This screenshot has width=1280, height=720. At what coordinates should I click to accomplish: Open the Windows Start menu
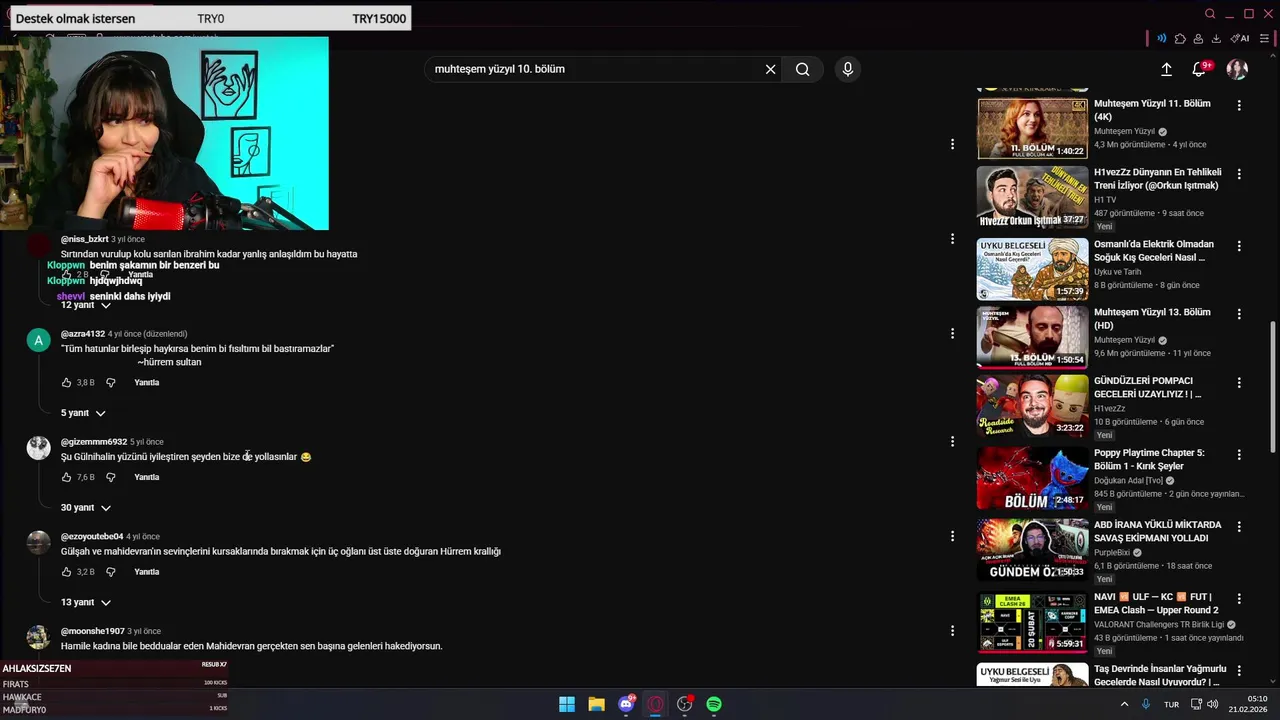pyautogui.click(x=567, y=704)
